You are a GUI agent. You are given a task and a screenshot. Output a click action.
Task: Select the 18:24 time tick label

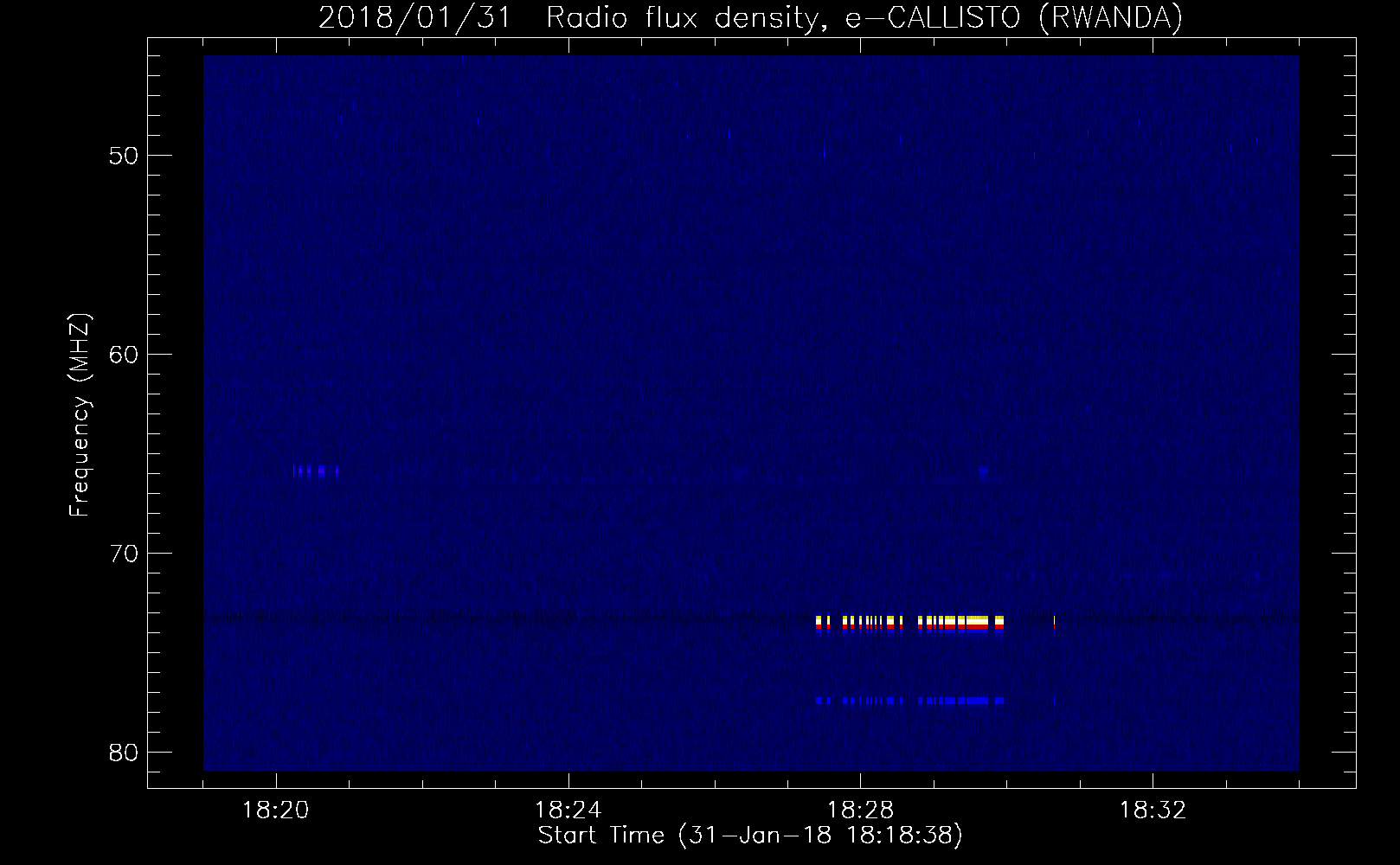point(568,811)
